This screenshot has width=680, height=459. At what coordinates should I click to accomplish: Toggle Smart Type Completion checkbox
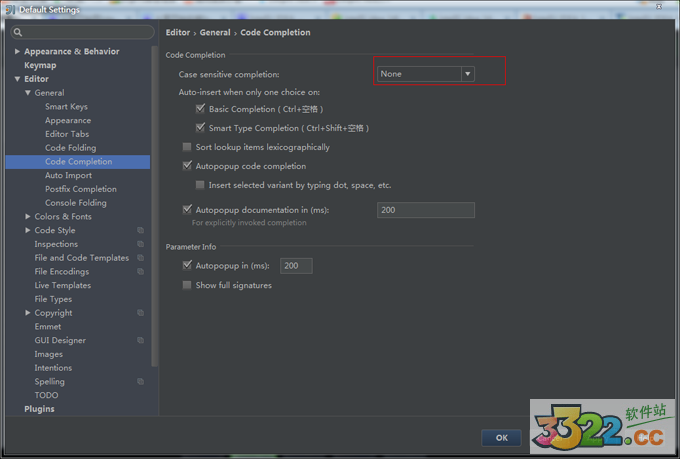(x=200, y=128)
